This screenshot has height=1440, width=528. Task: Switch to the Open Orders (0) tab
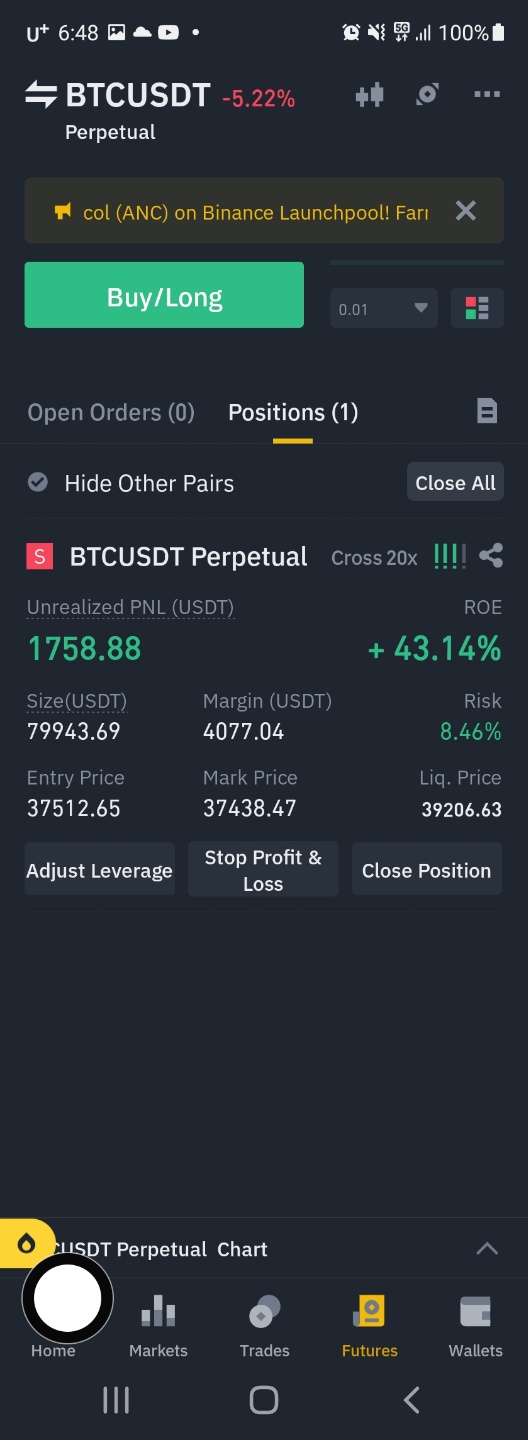111,412
